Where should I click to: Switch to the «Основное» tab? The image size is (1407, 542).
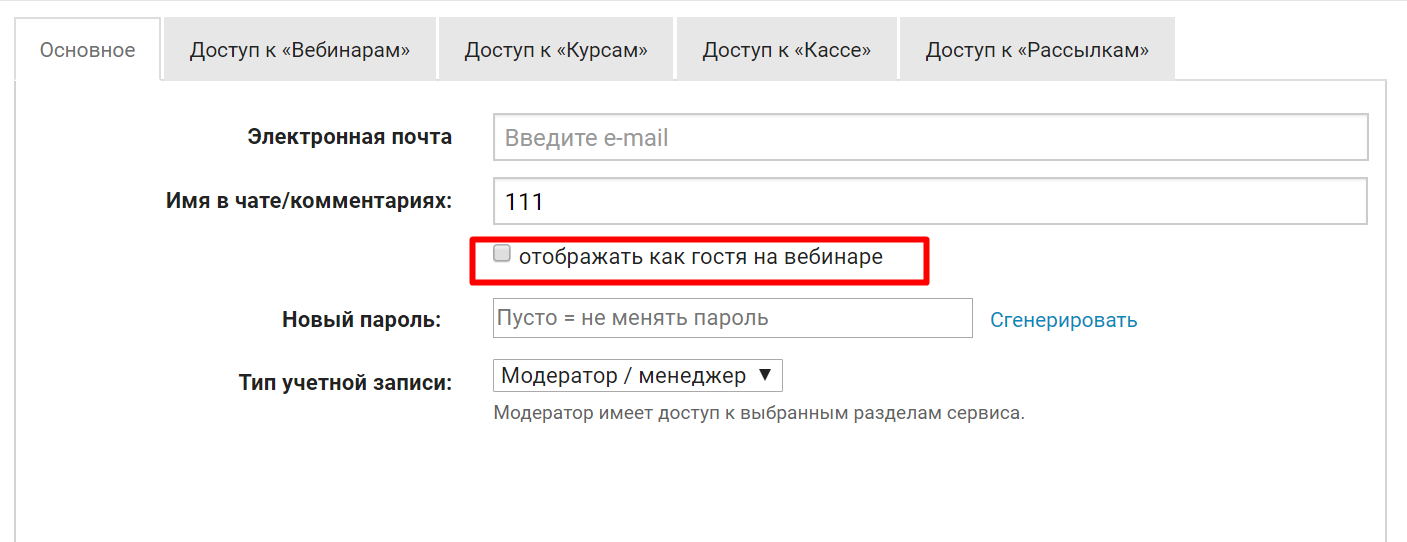[x=87, y=50]
